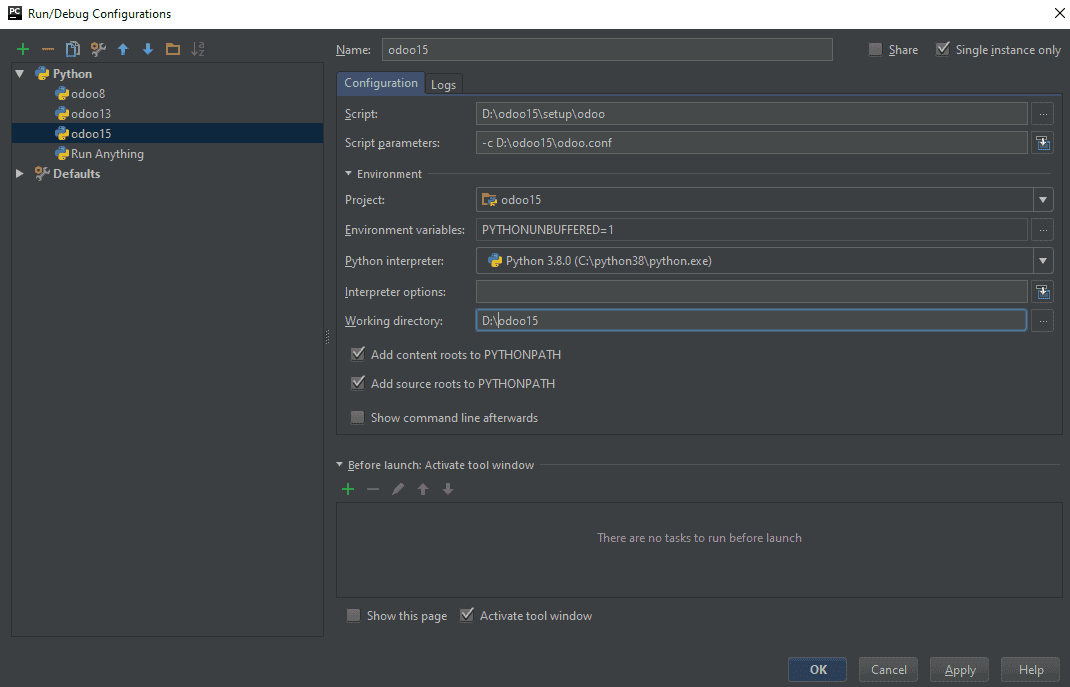Open edit configuration templates (wrench icon)
The image size is (1070, 687).
click(96, 48)
